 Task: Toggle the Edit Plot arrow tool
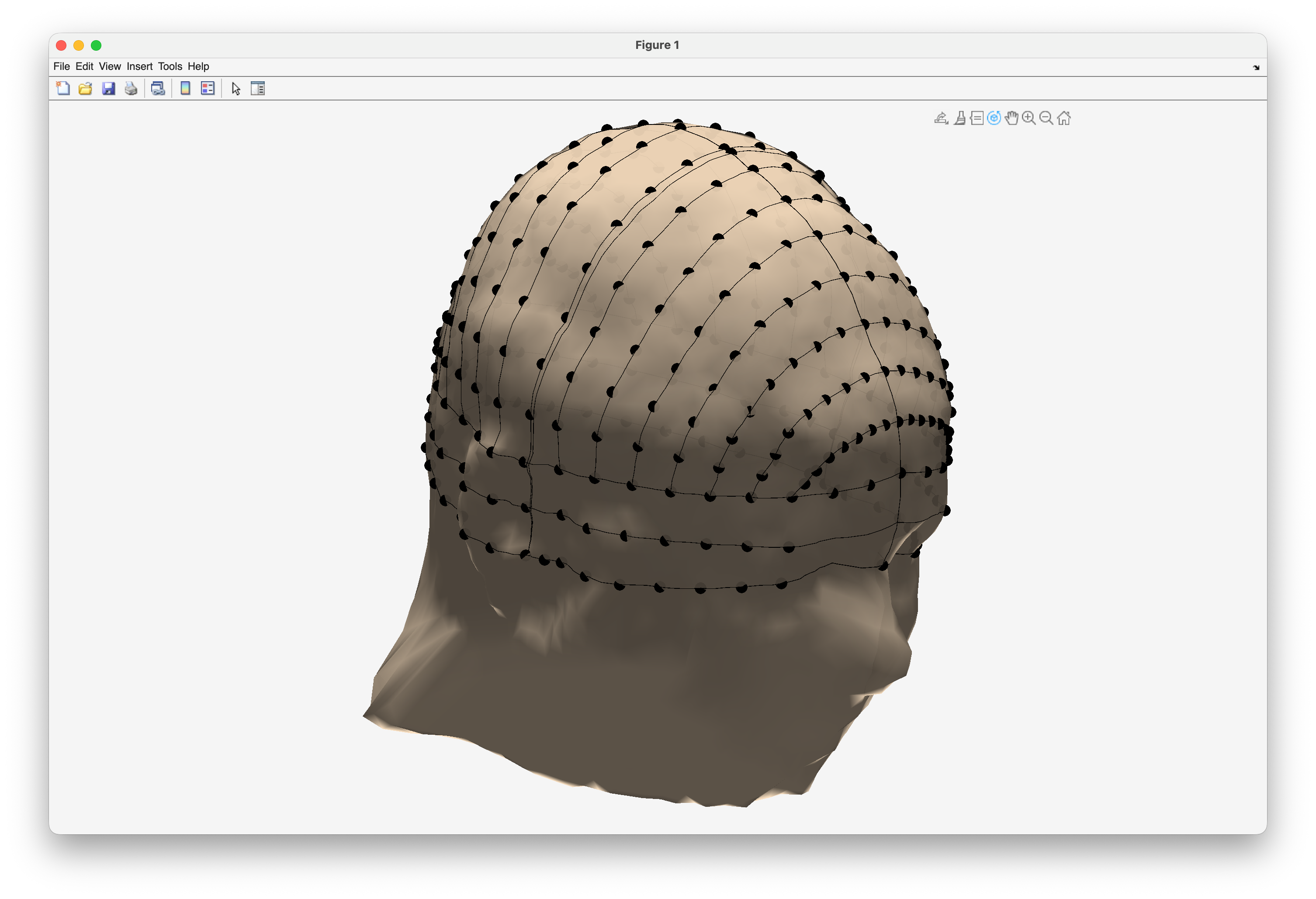[236, 89]
